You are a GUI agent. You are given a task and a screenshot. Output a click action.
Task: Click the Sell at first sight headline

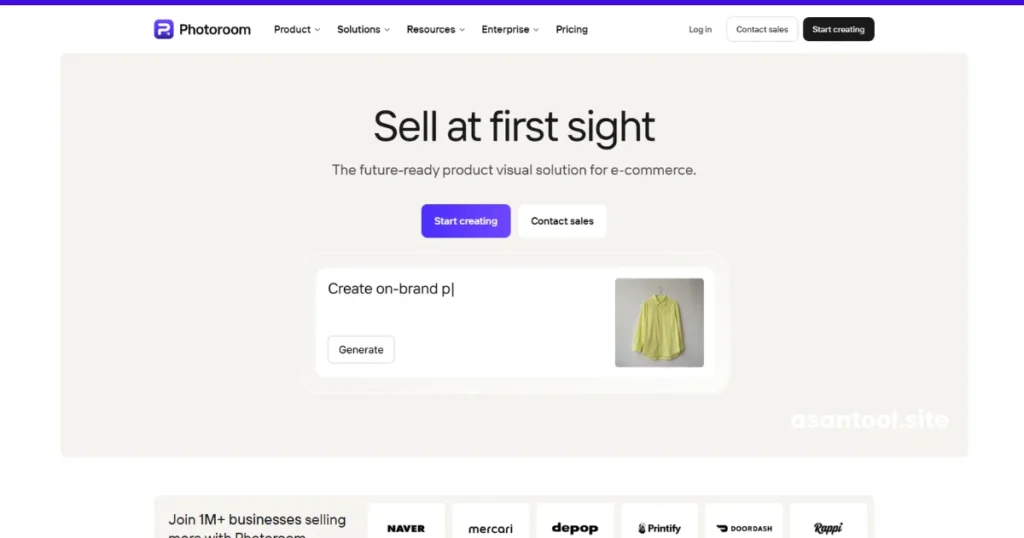514,127
